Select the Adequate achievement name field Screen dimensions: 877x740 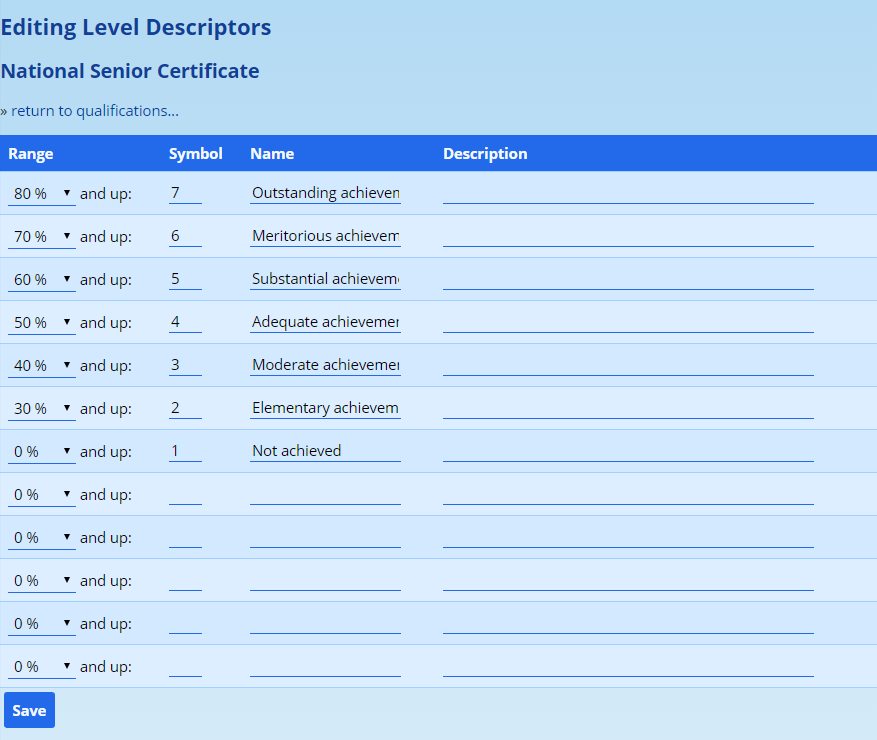pyautogui.click(x=325, y=322)
